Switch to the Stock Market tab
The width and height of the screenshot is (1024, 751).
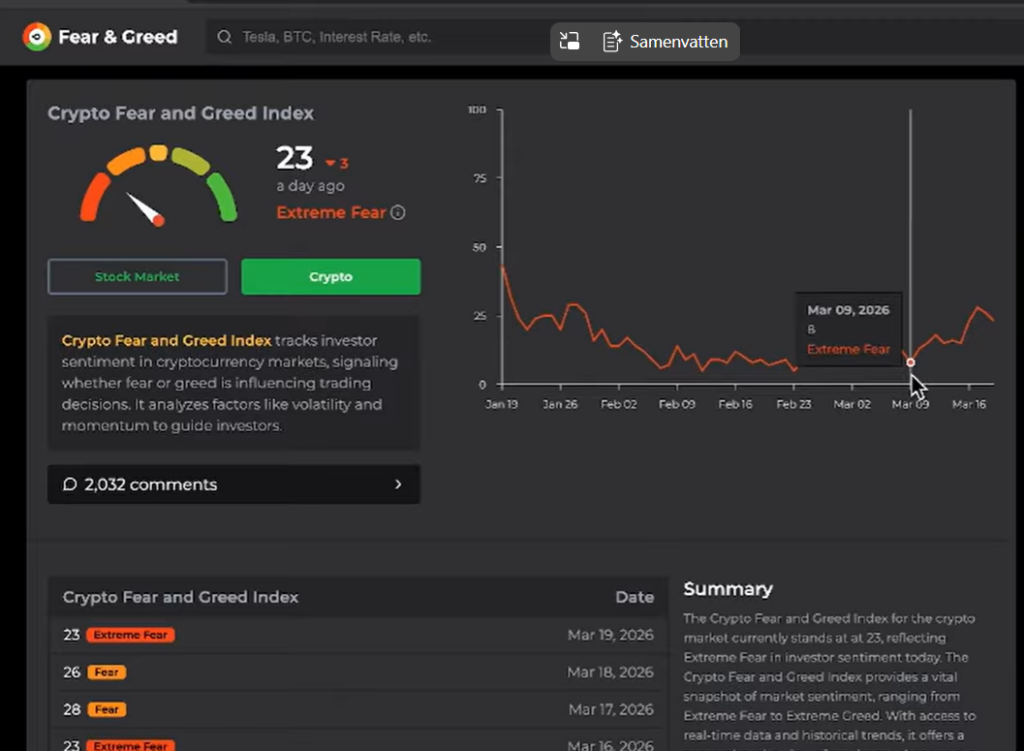(137, 276)
